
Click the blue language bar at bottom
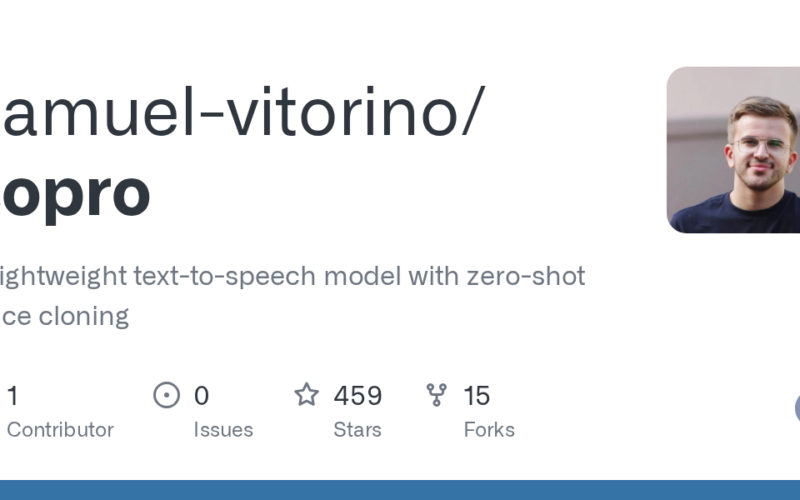click(x=400, y=490)
